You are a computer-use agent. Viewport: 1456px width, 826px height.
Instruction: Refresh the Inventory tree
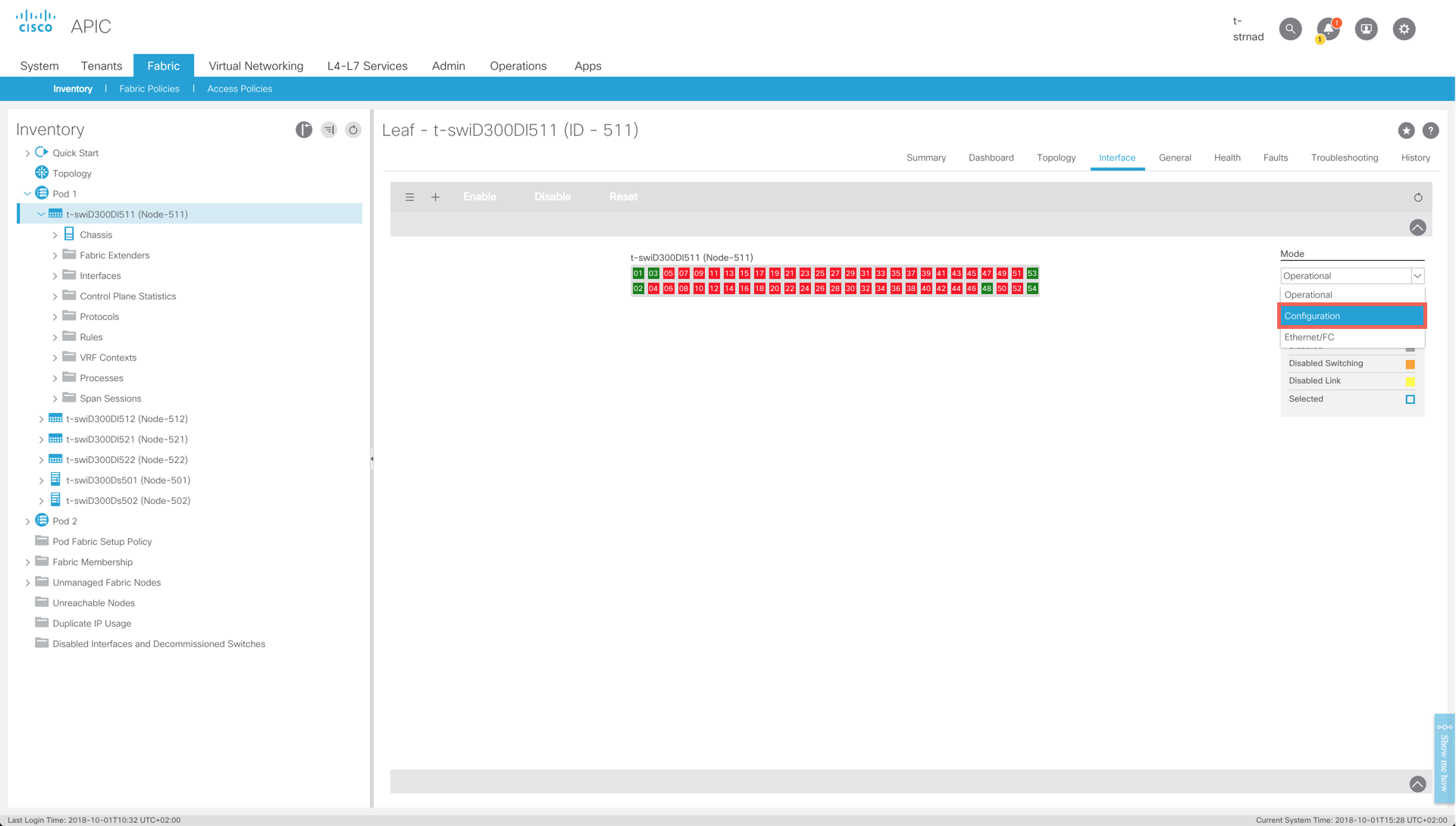click(353, 130)
